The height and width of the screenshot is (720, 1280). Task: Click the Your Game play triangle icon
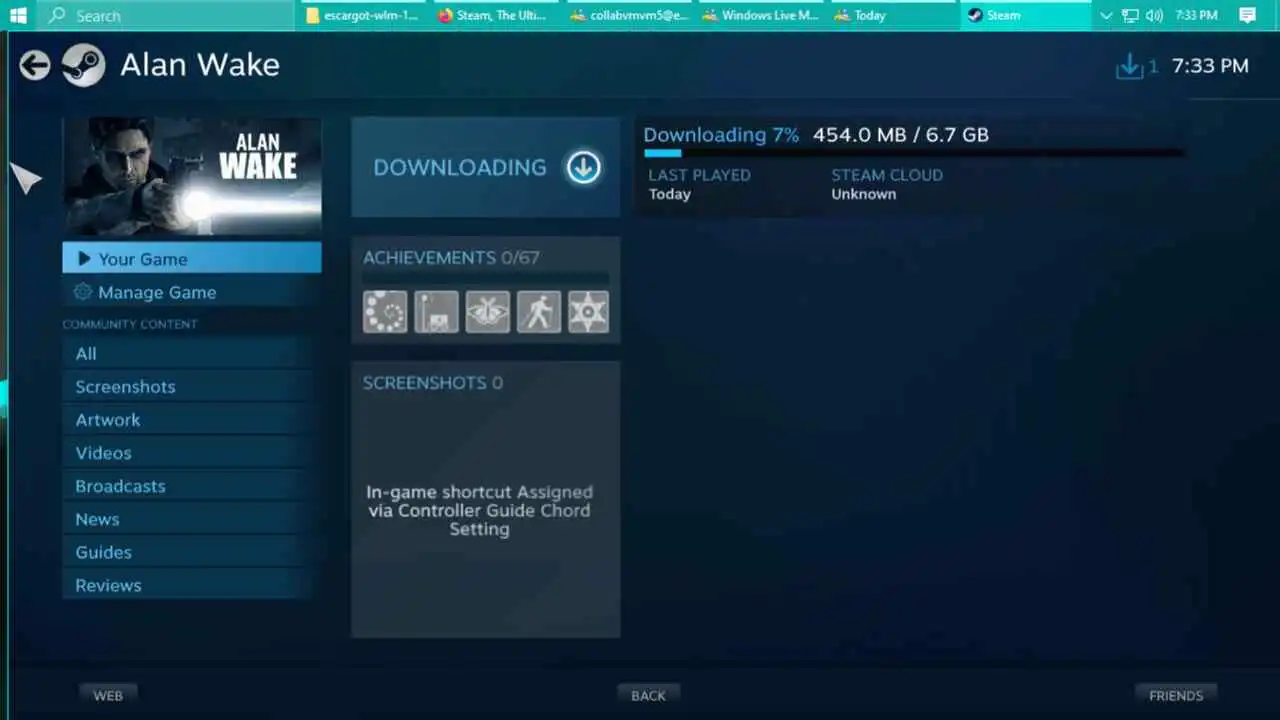(84, 259)
